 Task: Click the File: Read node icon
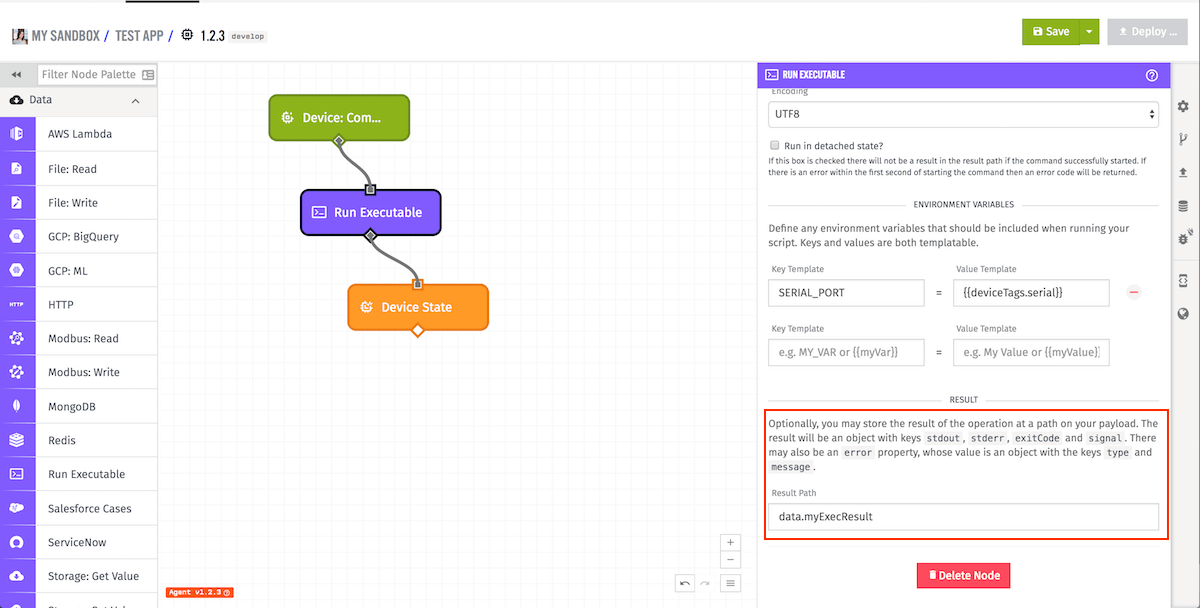[17, 168]
